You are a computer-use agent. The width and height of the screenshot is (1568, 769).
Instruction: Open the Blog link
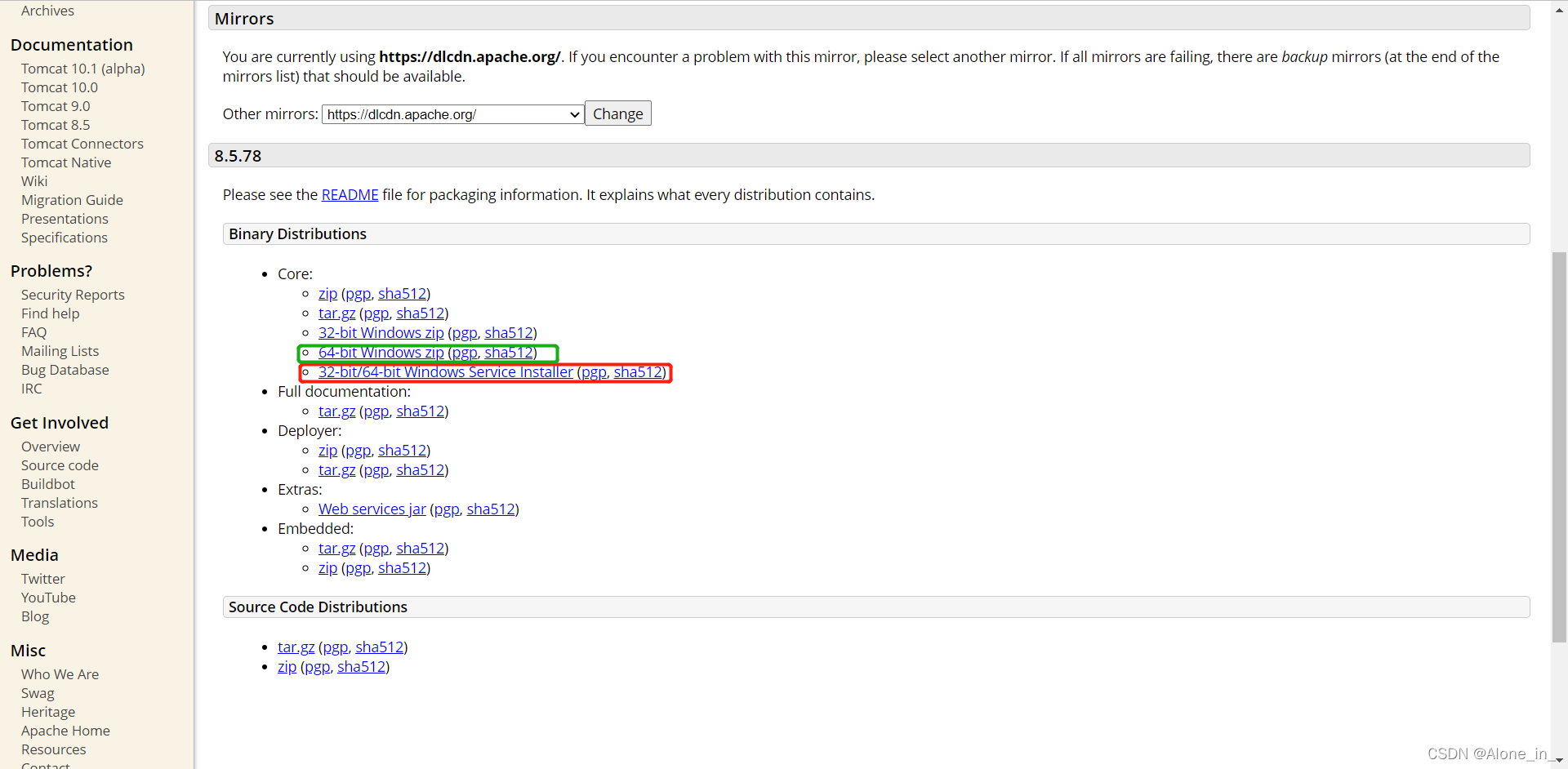[x=35, y=616]
